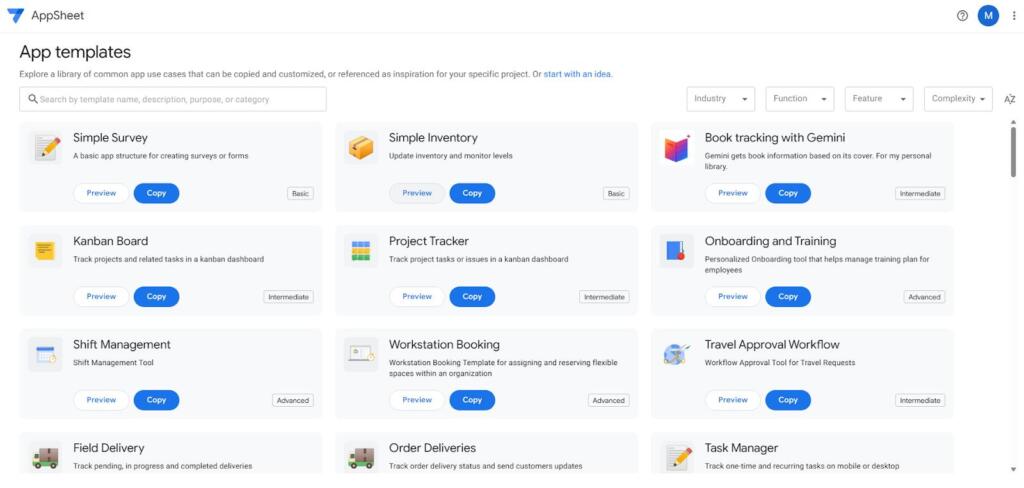Image resolution: width=1024 pixels, height=488 pixels.
Task: Open the Complexity filter dropdown
Action: pos(958,99)
